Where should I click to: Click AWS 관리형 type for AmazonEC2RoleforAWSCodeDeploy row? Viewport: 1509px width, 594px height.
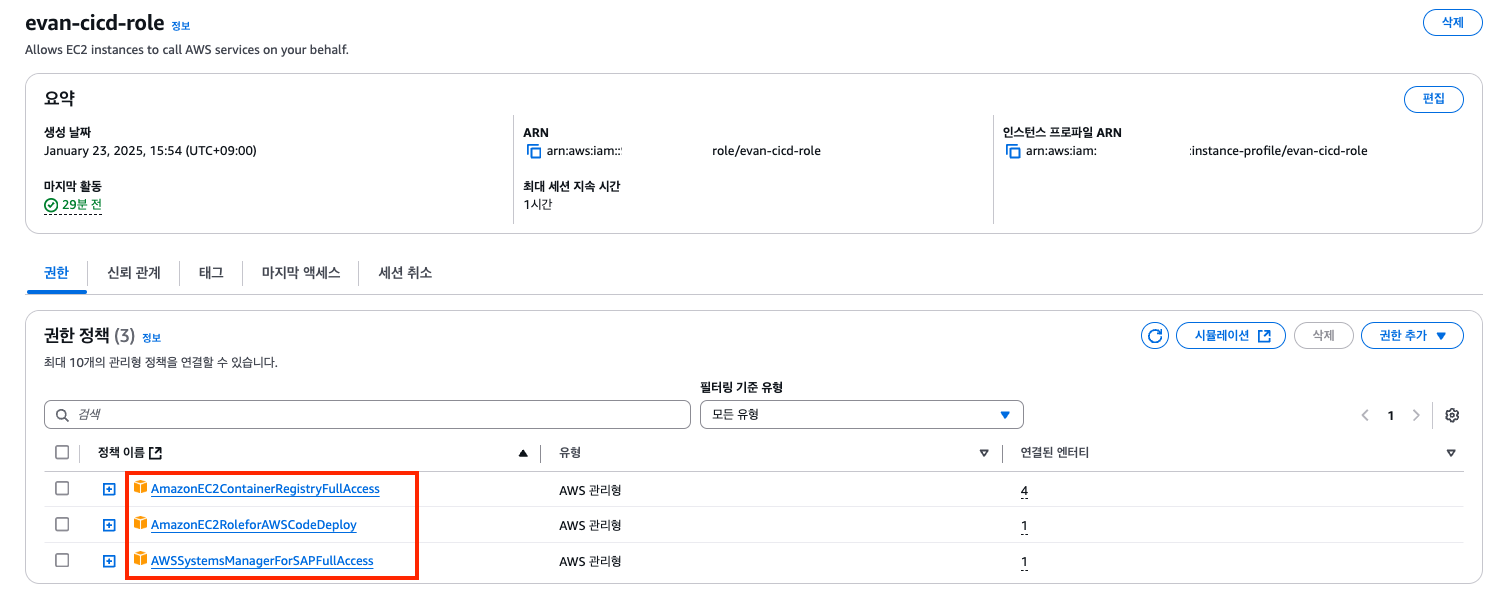590,526
